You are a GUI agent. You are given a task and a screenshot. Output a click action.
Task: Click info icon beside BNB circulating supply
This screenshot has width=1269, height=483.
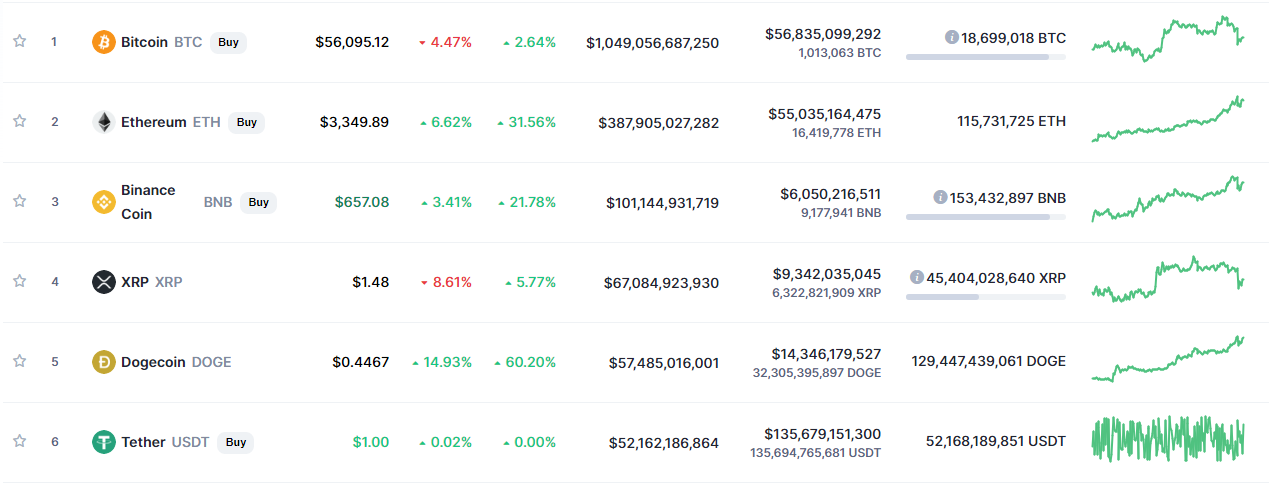pyautogui.click(x=939, y=197)
